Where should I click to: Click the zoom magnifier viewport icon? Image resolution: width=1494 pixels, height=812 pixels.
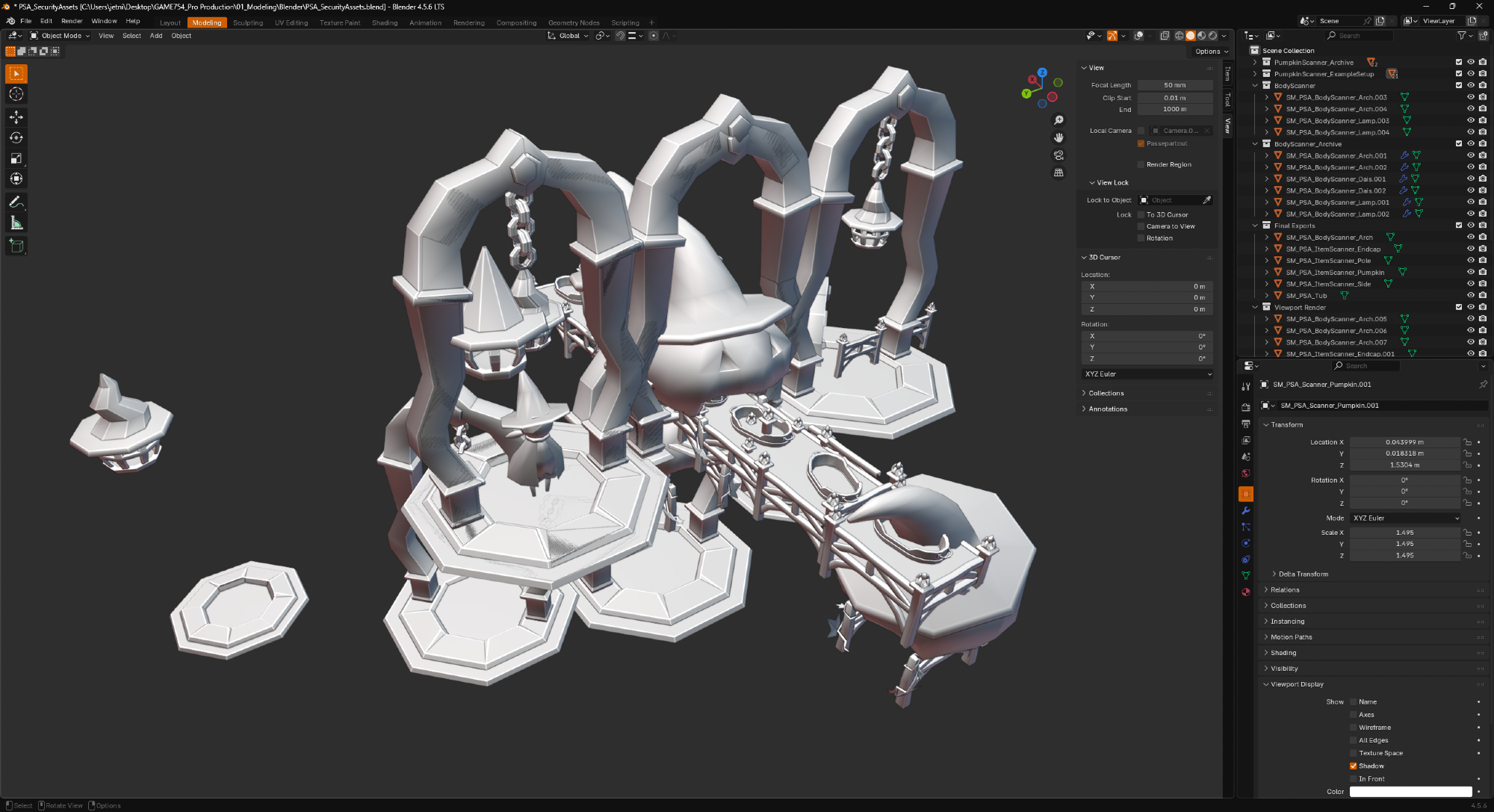[1058, 120]
